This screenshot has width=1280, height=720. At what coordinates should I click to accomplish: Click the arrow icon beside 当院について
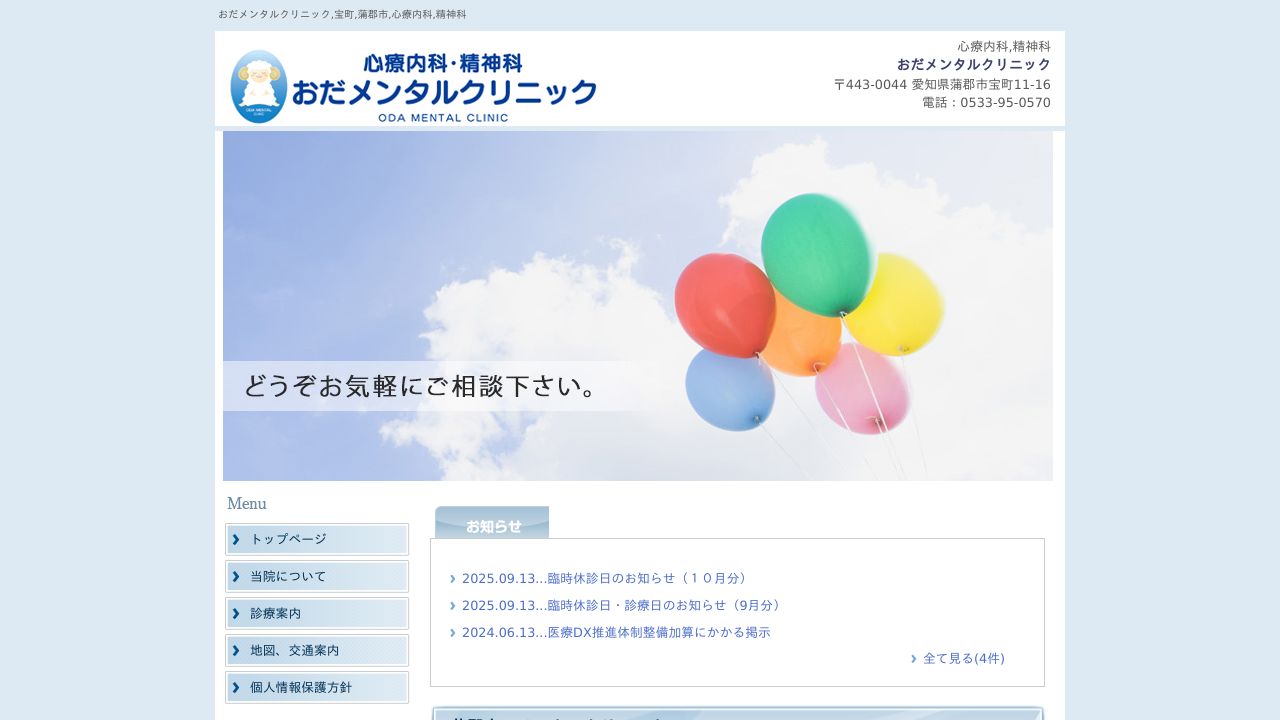click(x=236, y=576)
